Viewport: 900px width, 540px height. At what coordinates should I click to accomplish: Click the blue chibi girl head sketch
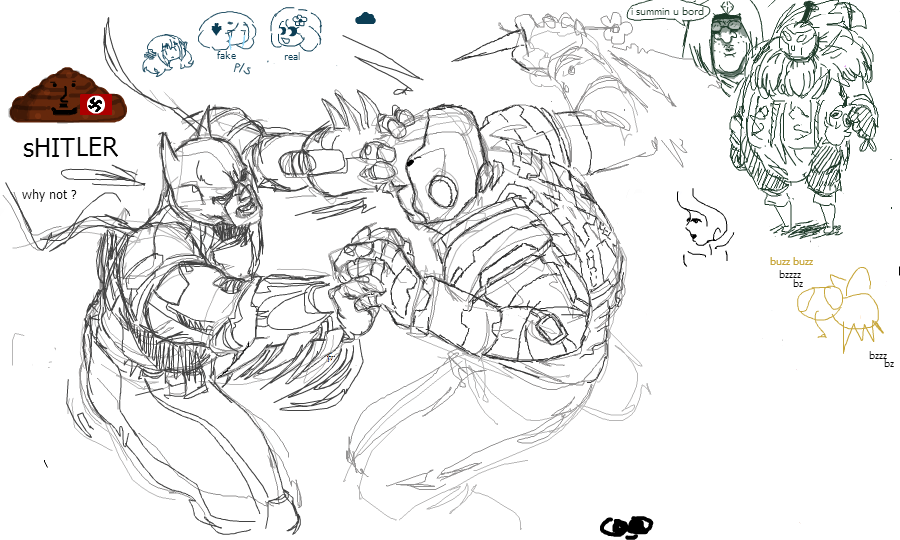[x=168, y=51]
